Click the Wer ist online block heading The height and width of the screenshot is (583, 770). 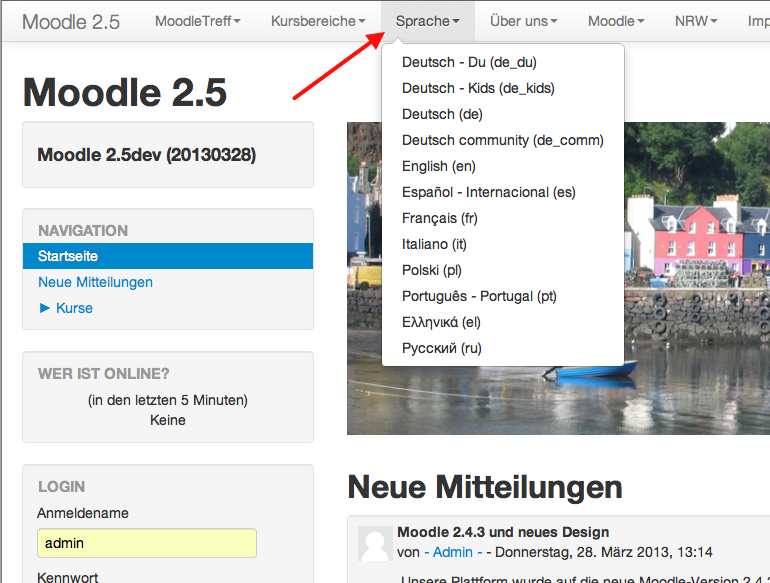click(x=104, y=374)
